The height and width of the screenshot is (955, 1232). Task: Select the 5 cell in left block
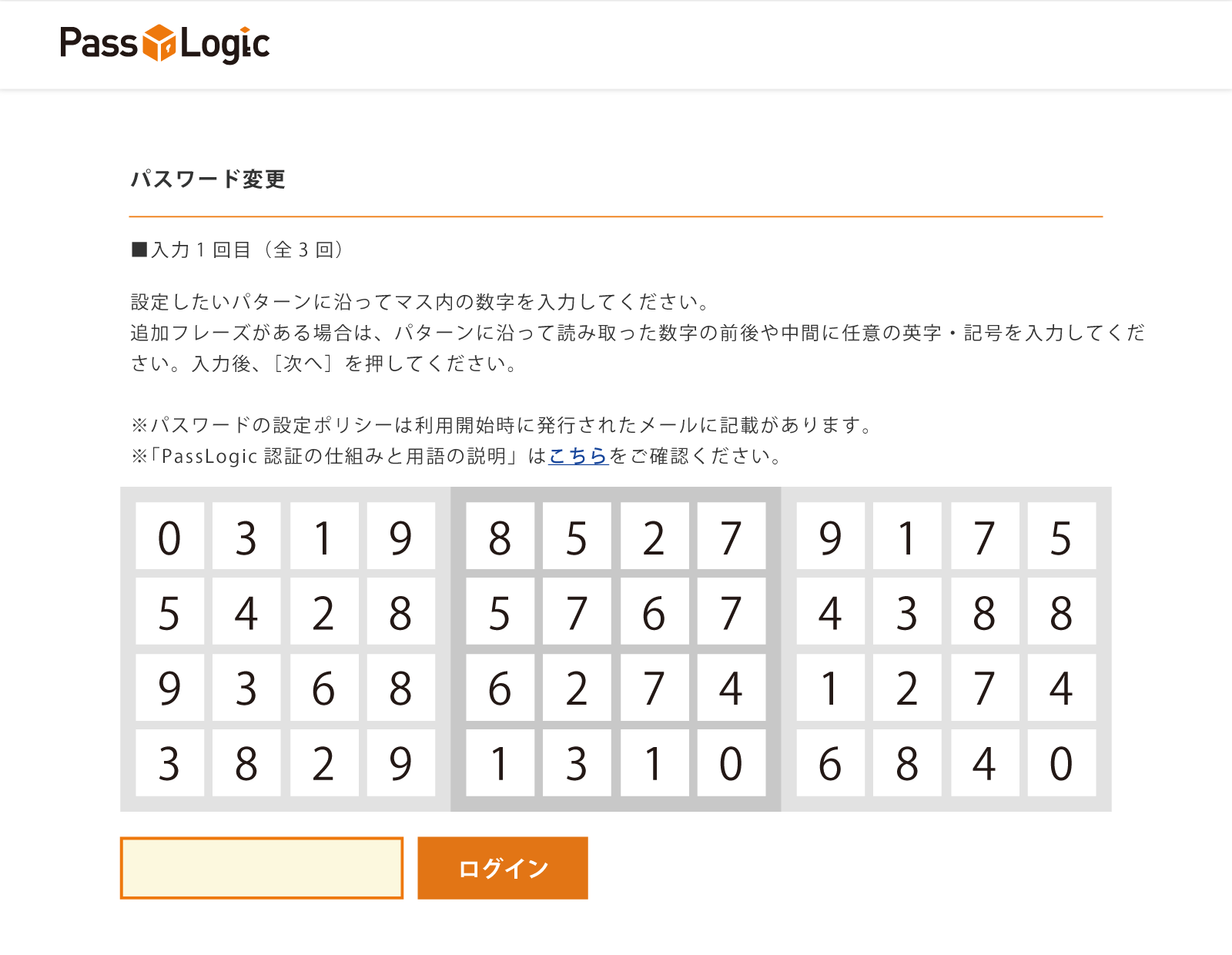coord(169,612)
